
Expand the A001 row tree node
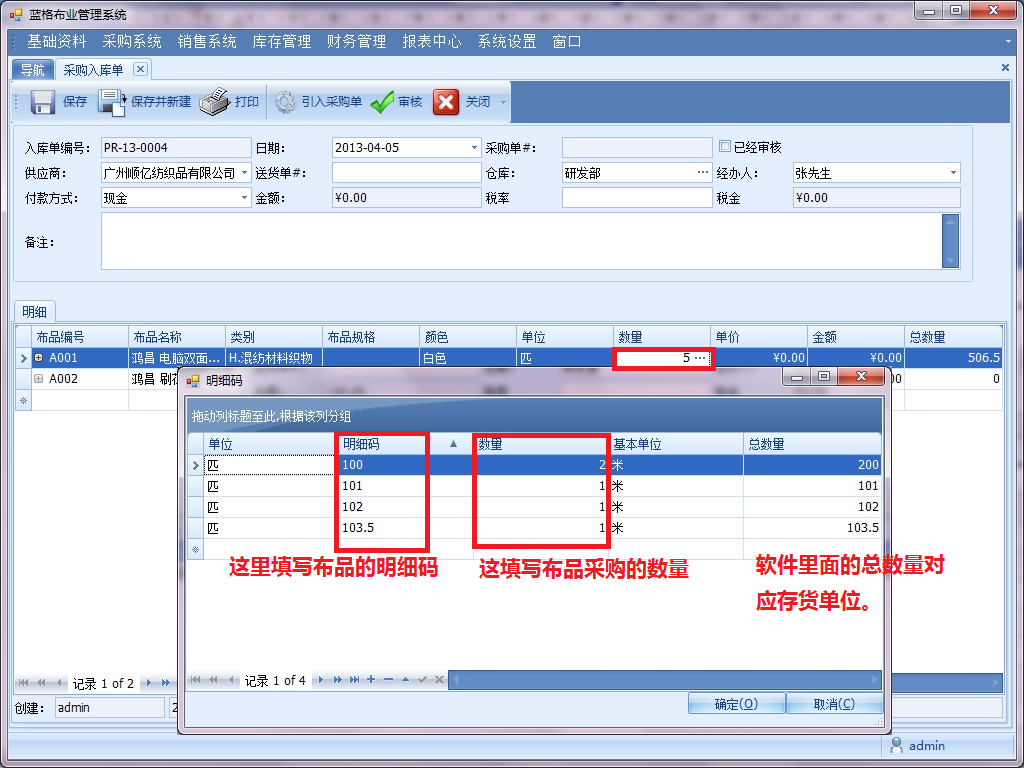39,358
